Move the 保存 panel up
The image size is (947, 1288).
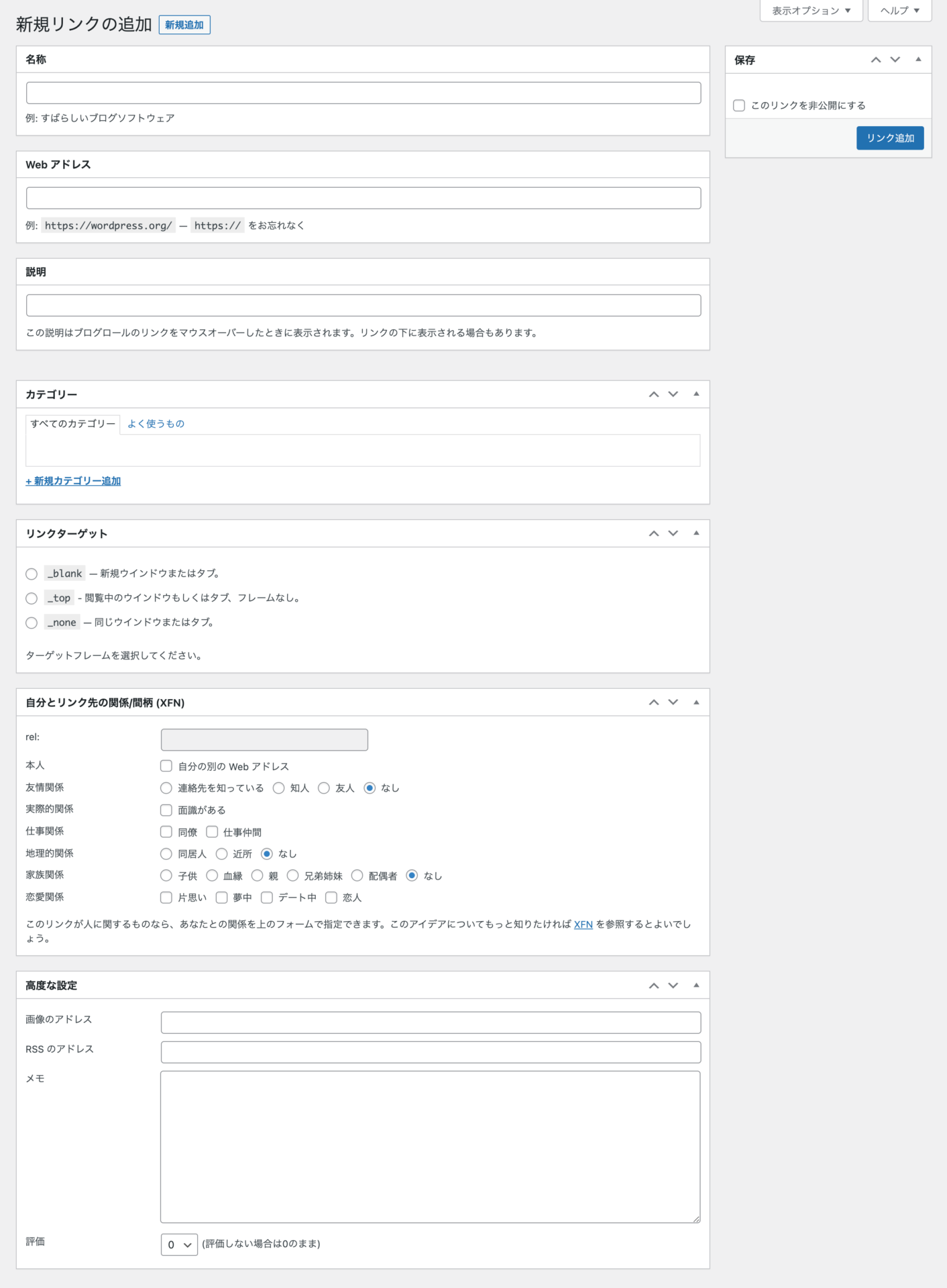(875, 60)
